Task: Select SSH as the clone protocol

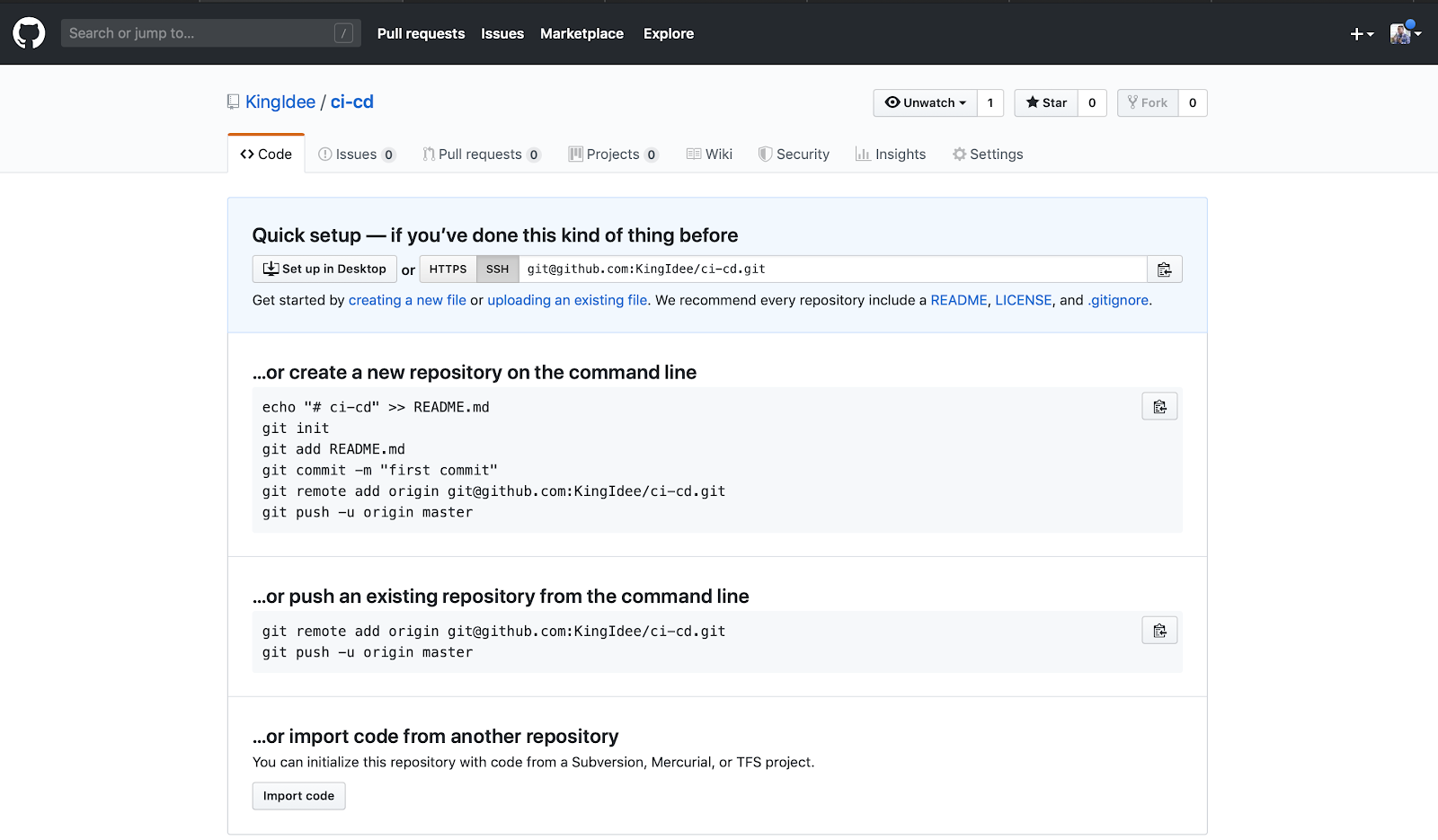Action: coord(497,269)
